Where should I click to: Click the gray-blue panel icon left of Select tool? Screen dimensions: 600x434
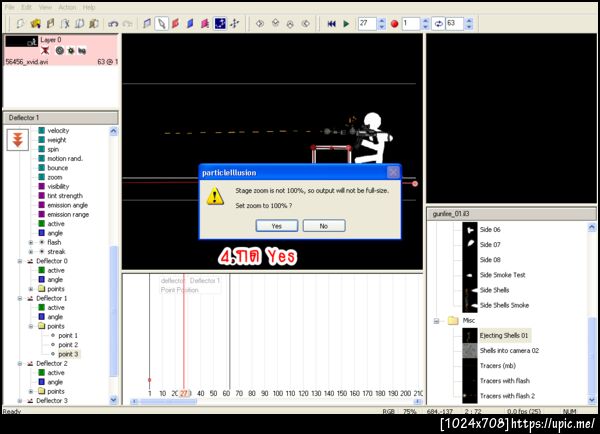[x=147, y=24]
